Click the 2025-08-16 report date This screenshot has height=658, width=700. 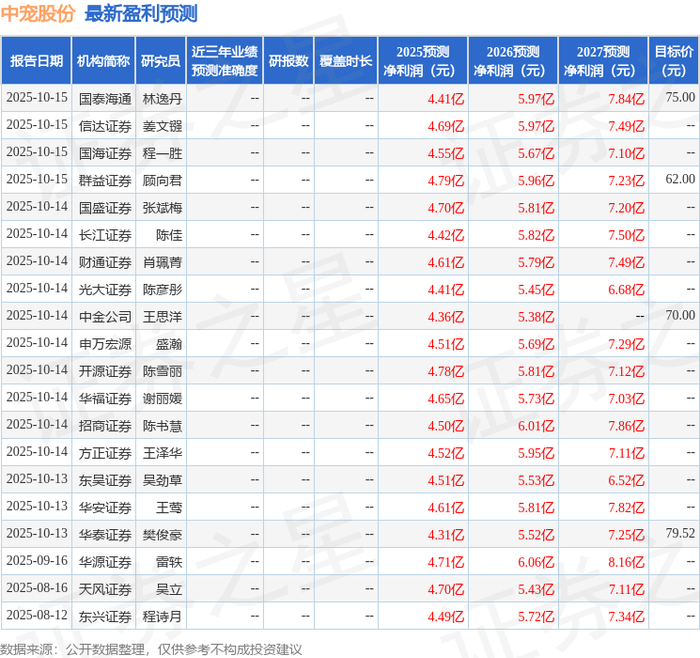(x=37, y=588)
